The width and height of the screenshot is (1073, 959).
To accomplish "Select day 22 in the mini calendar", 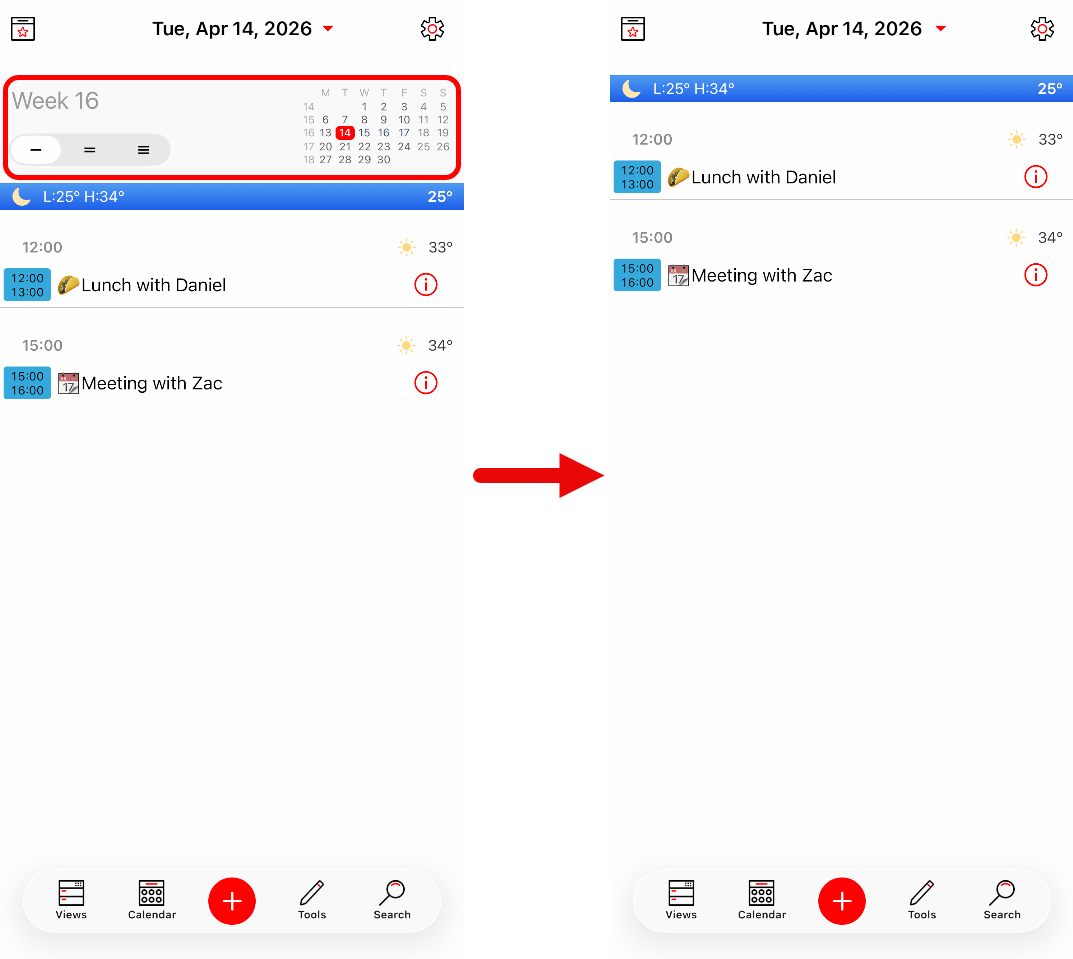I will coord(364,146).
